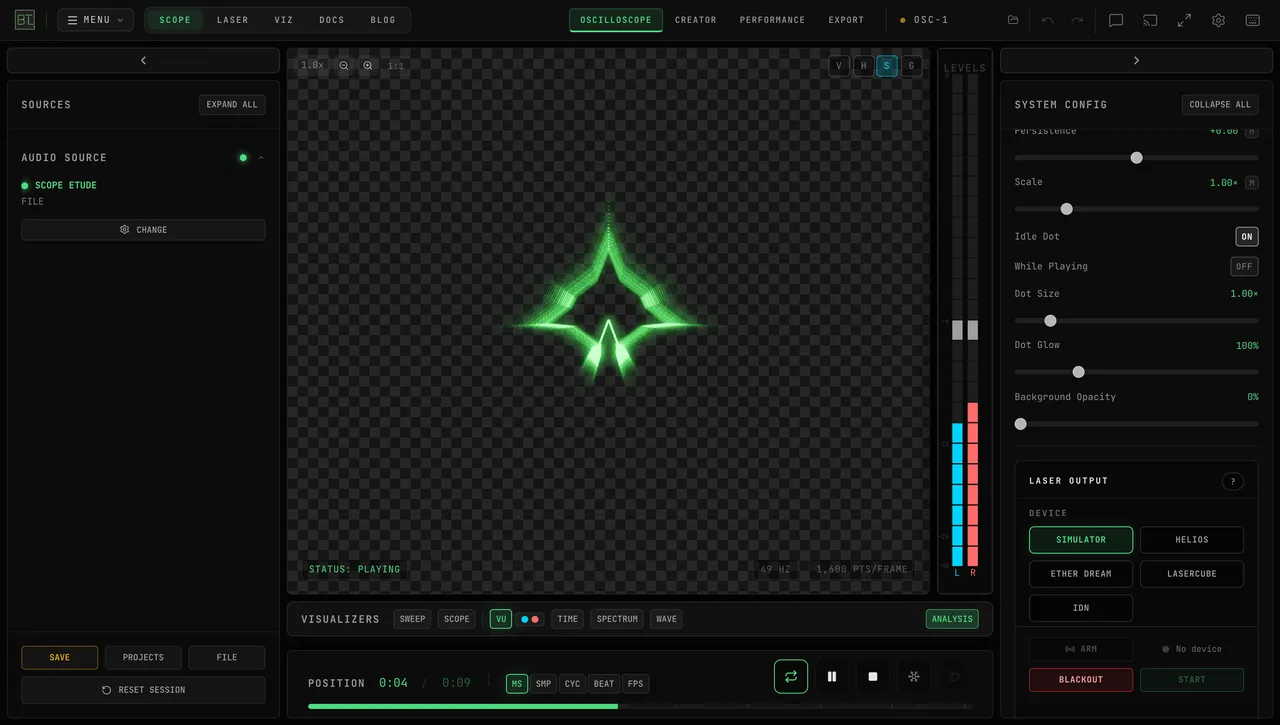Open the BLOG section

[x=383, y=20]
